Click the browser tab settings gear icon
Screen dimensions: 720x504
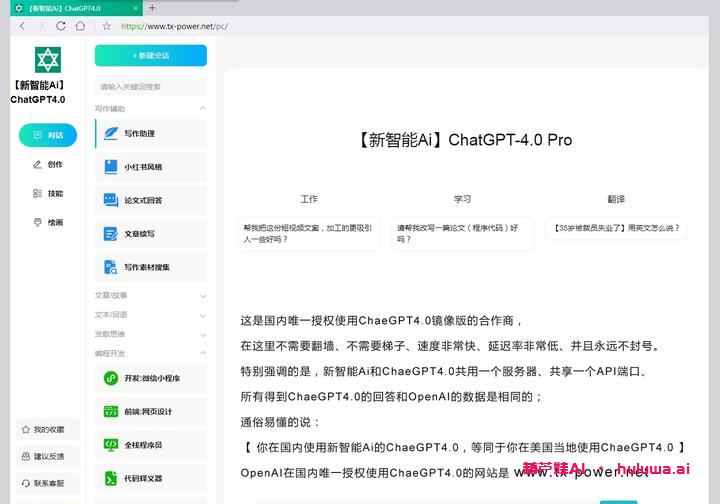[19, 8]
